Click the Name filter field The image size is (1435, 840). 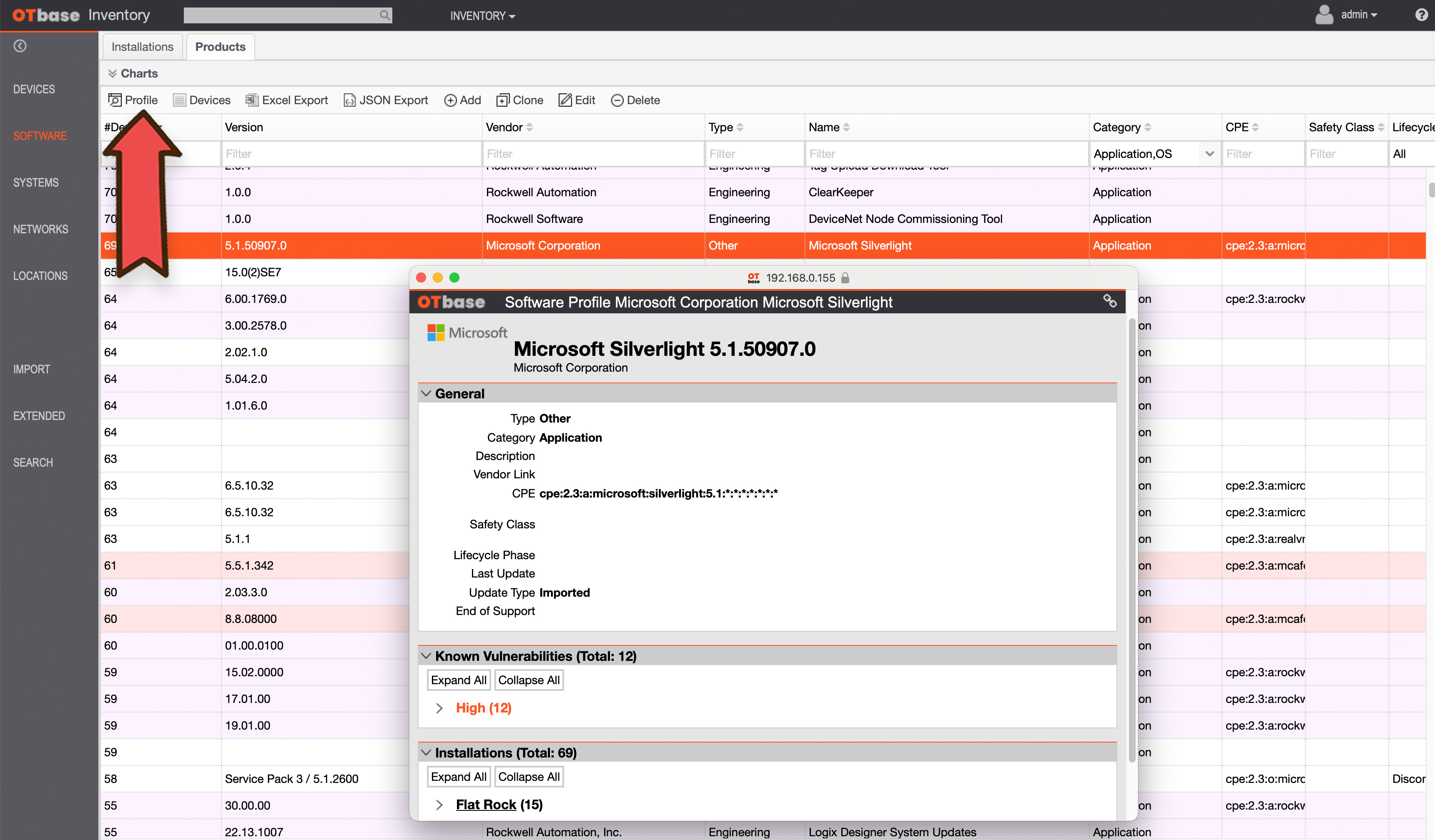coord(946,154)
